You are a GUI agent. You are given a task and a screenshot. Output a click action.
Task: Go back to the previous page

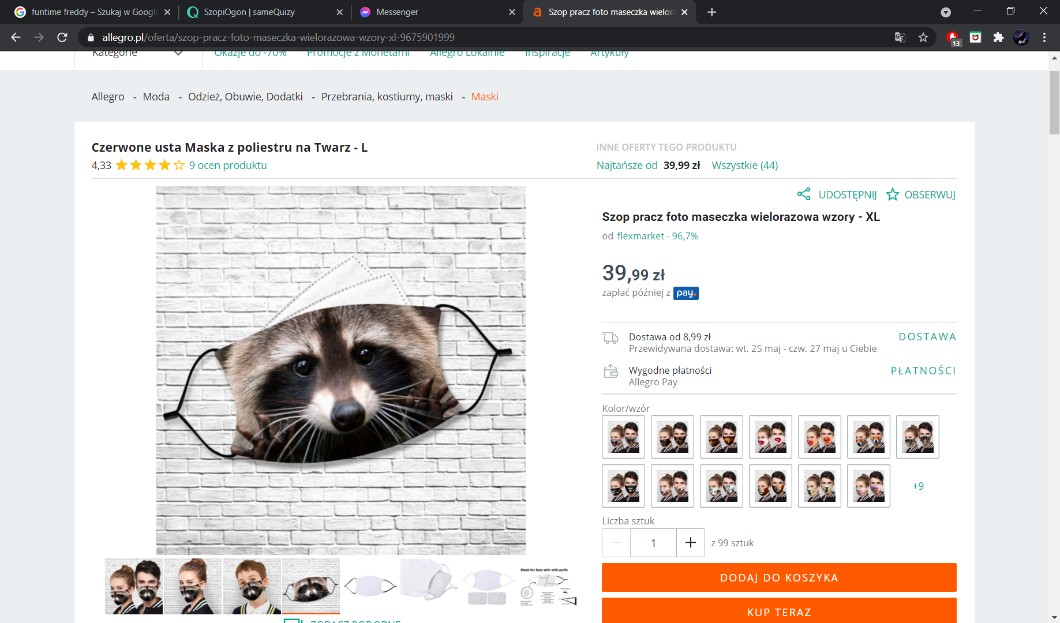[15, 37]
